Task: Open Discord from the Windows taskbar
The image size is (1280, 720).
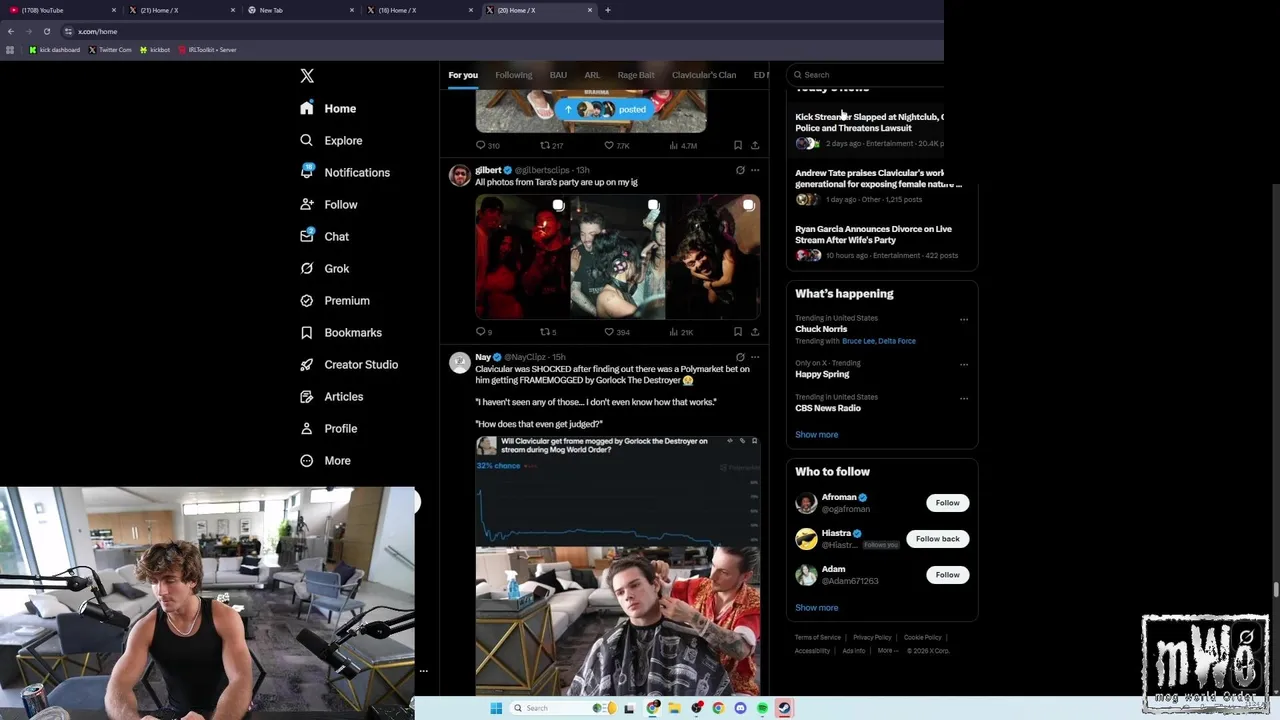Action: pyautogui.click(x=740, y=708)
